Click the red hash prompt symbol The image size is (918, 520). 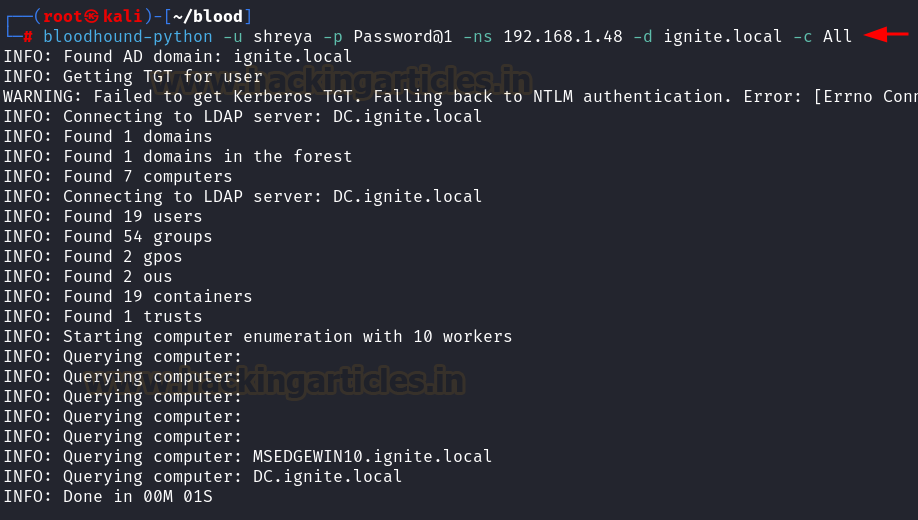[28, 37]
